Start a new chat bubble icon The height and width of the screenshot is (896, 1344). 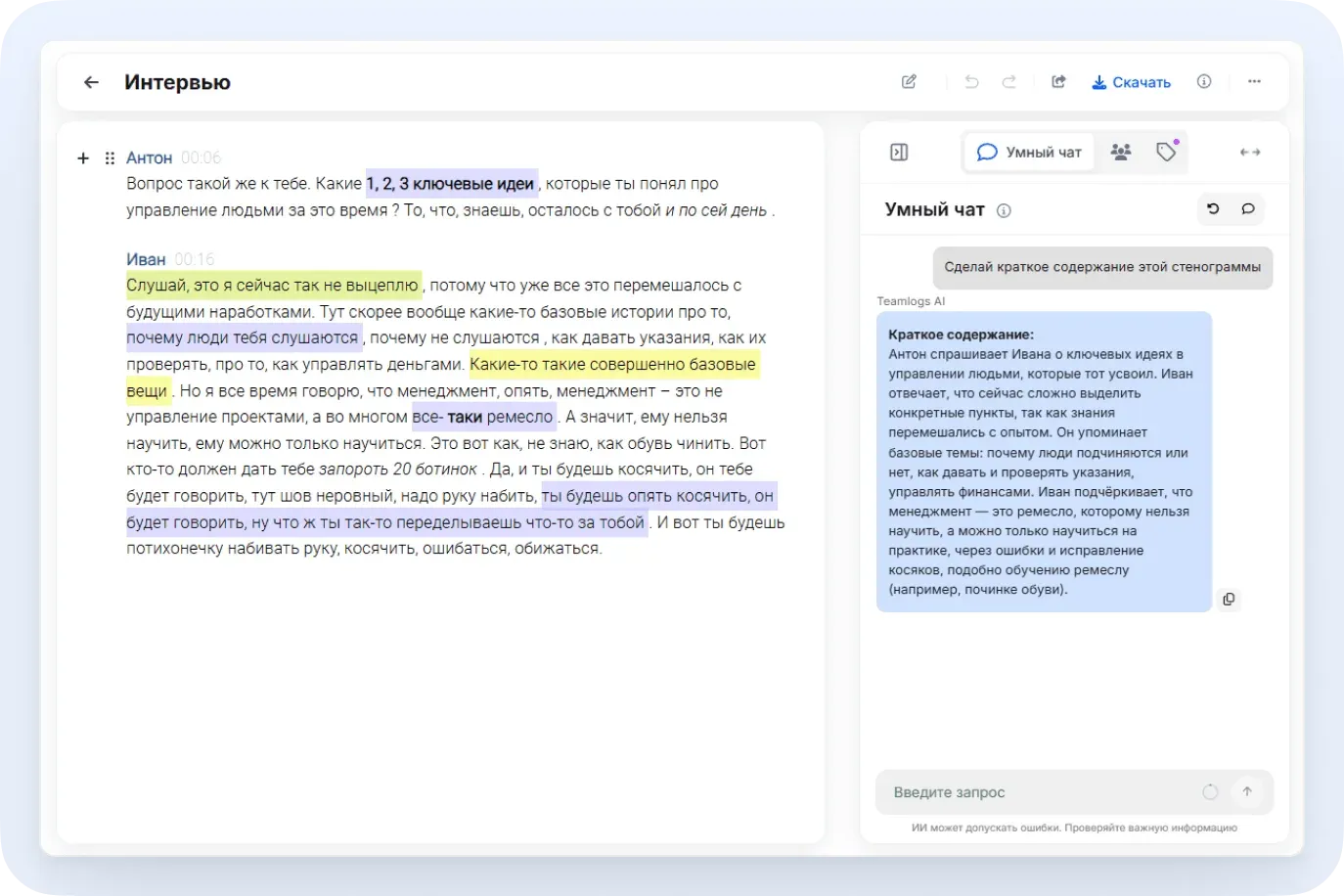pos(1248,208)
